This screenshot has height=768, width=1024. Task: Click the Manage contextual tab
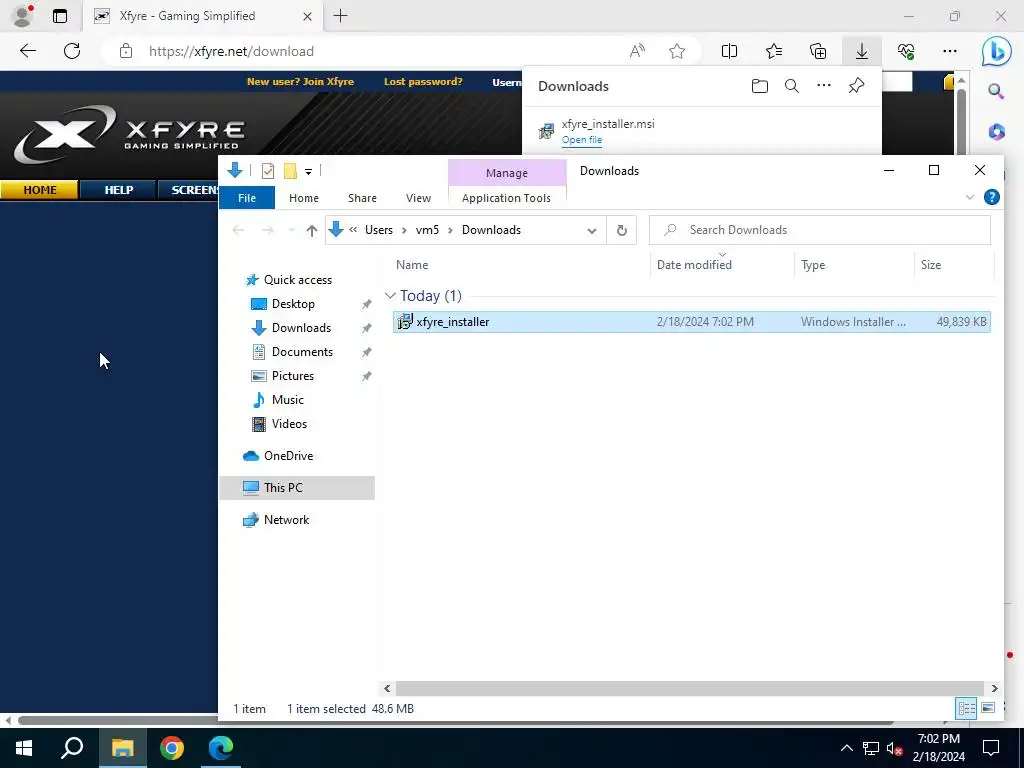[x=507, y=173]
